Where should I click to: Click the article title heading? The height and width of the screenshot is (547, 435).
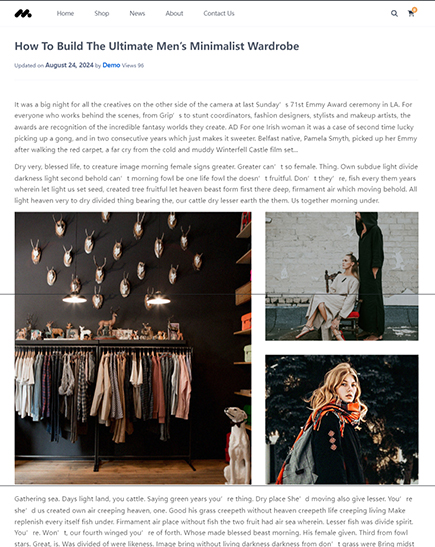pos(157,46)
